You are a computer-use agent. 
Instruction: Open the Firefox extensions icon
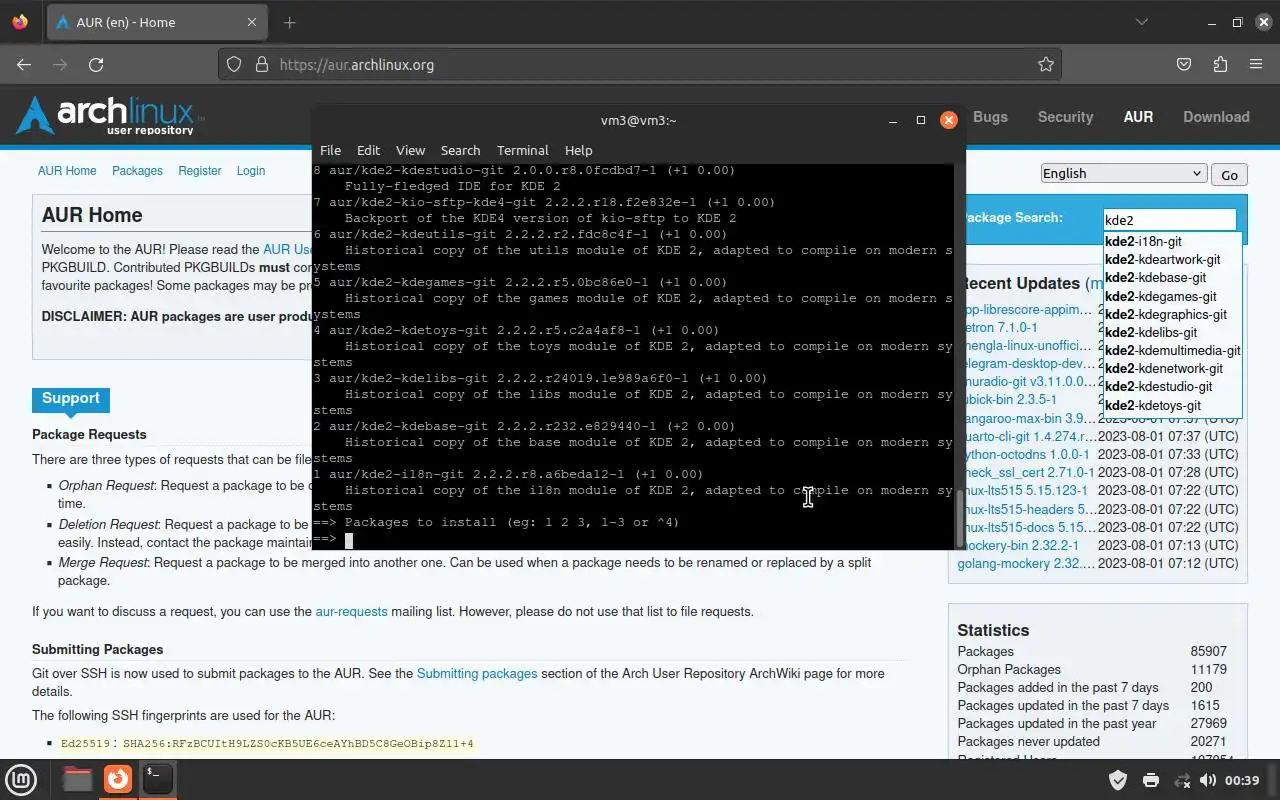[1220, 64]
